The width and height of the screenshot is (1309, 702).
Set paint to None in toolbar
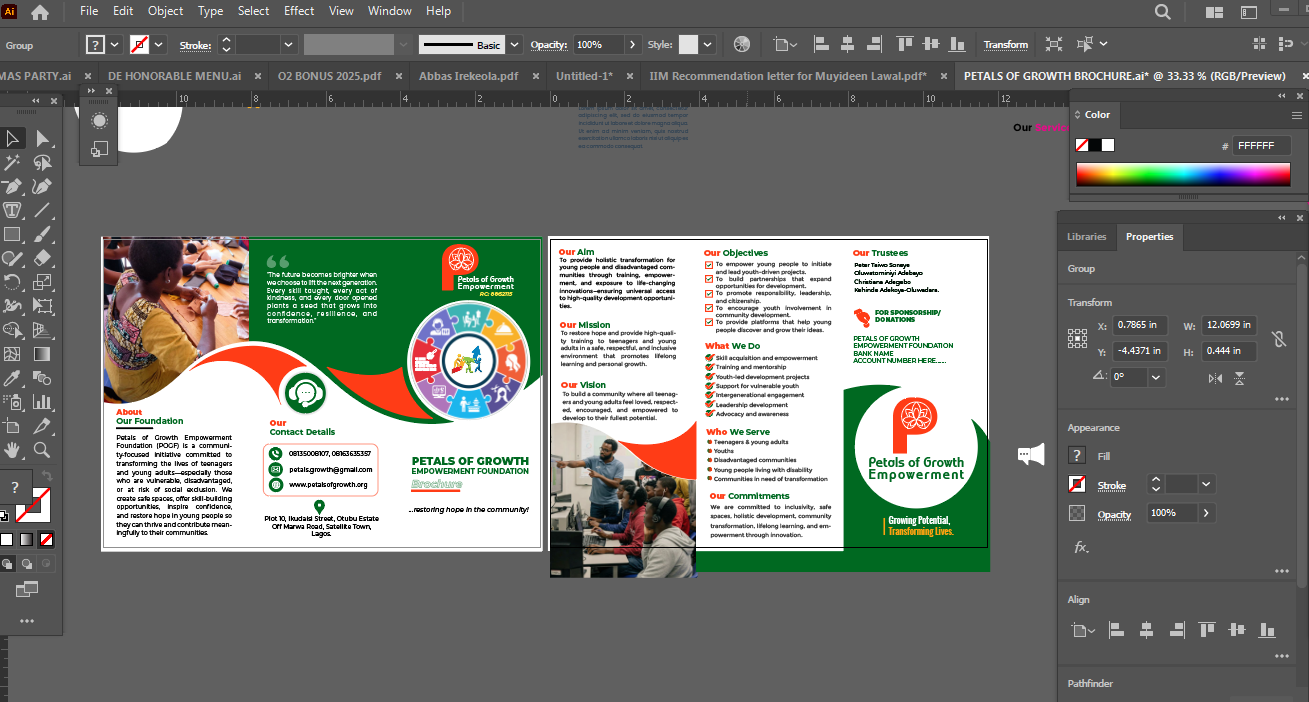point(46,539)
